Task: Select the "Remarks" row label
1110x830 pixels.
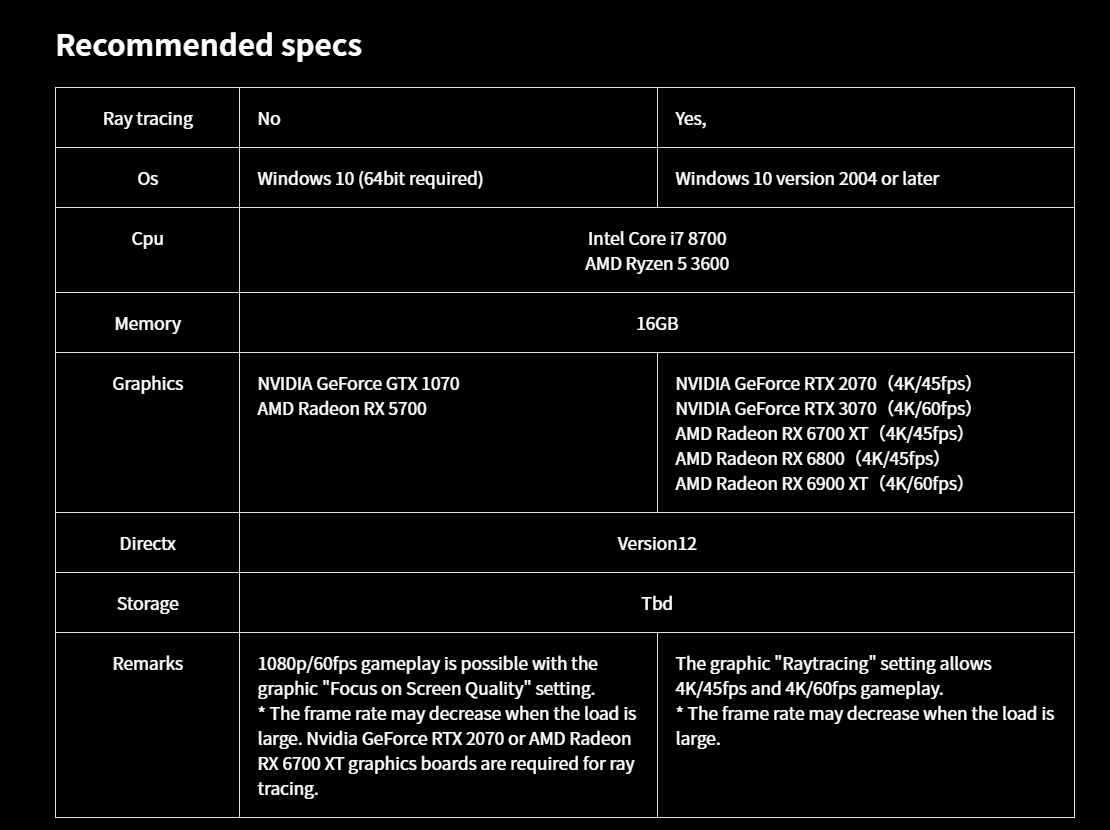Action: click(148, 664)
